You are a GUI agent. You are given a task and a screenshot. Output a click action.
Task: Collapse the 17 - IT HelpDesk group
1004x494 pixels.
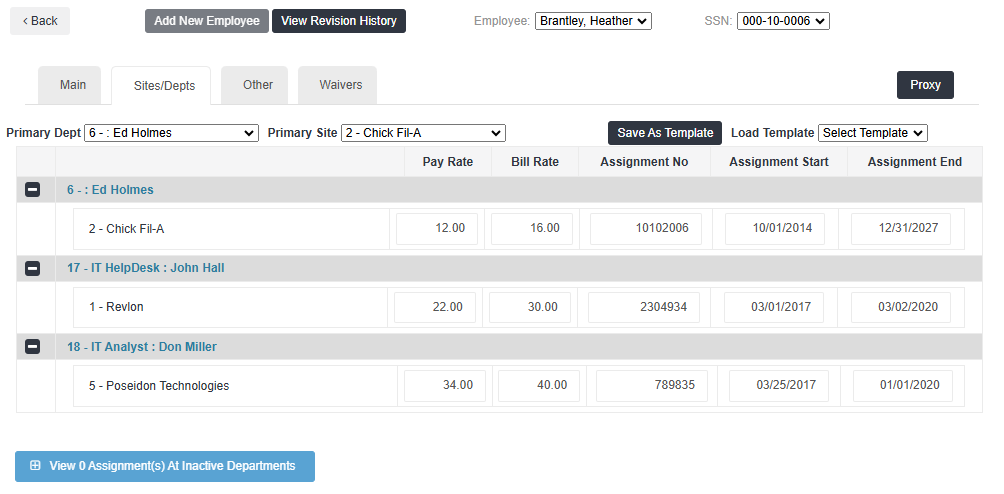[x=32, y=268]
